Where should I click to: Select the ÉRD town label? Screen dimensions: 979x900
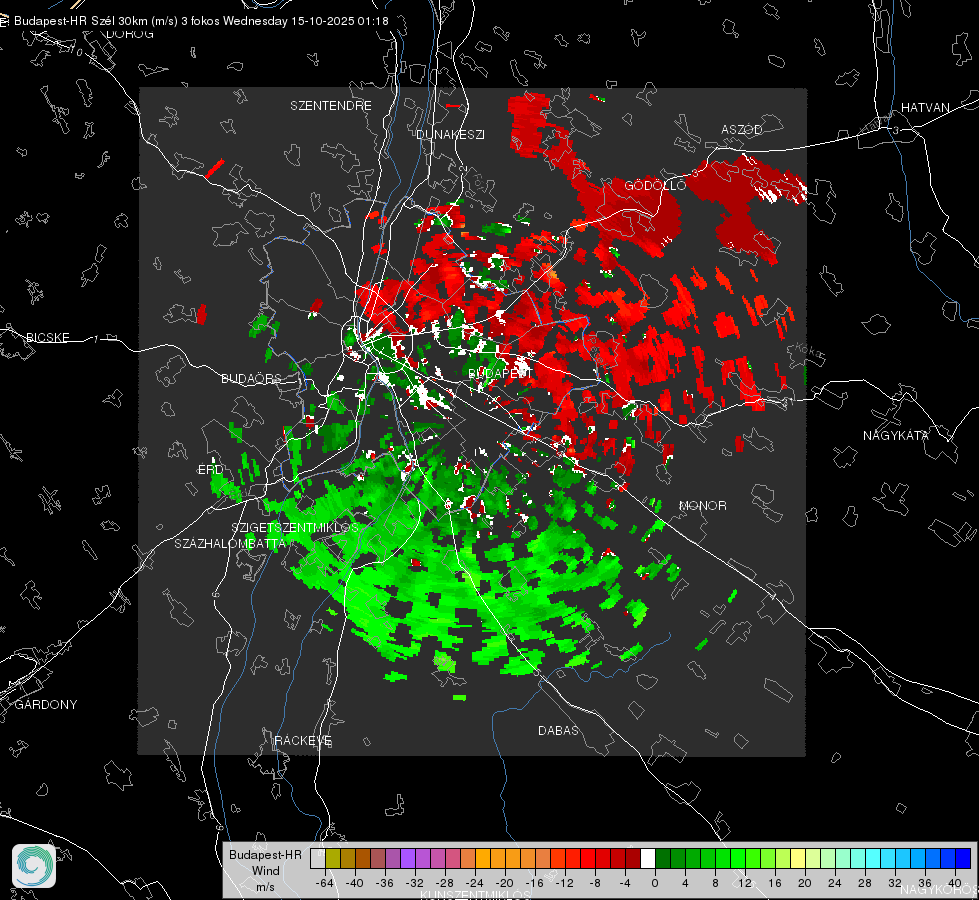pos(210,470)
